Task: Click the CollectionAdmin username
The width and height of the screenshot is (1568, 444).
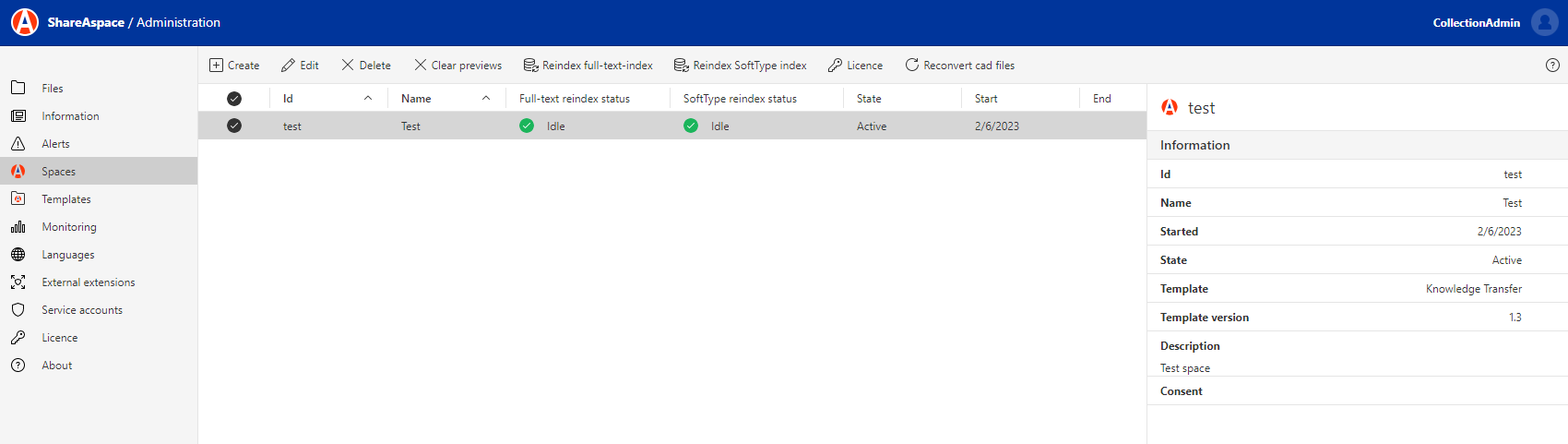Action: (1476, 23)
